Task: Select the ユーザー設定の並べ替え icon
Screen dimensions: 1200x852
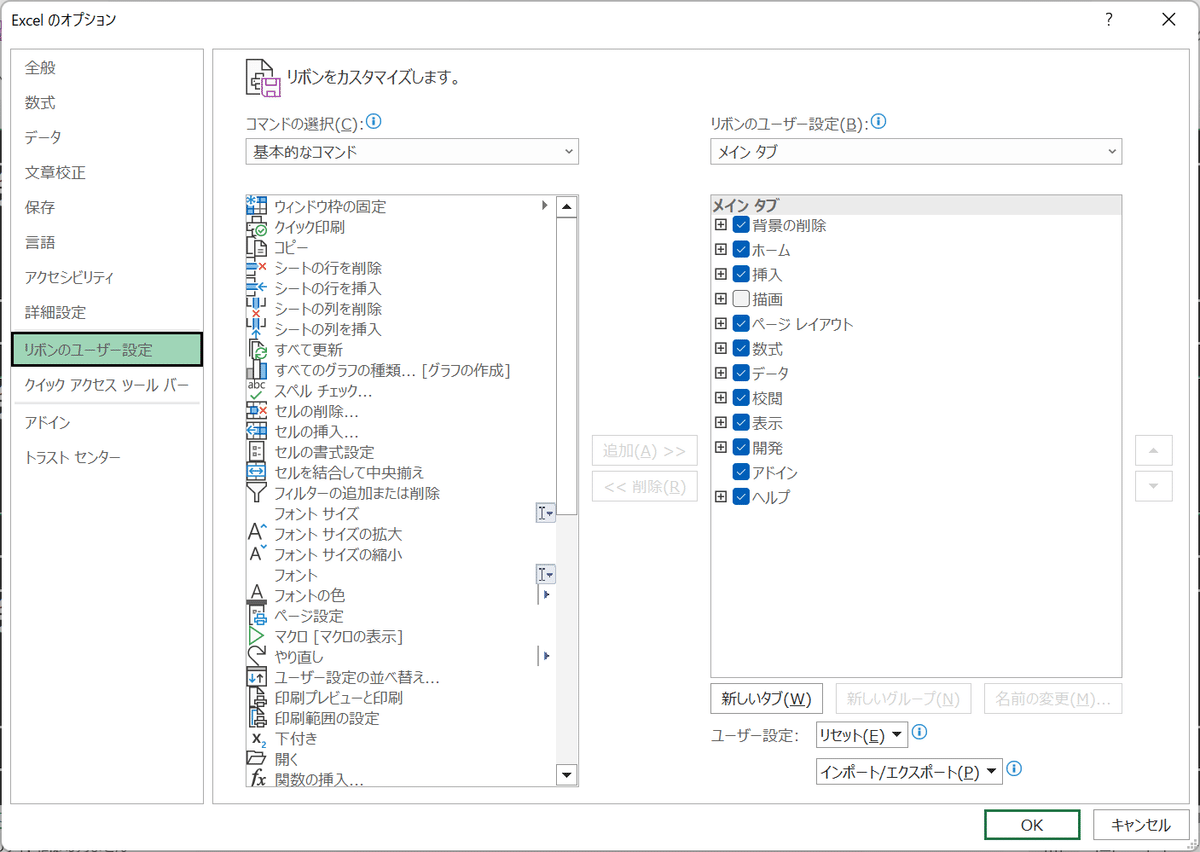Action: tap(256, 677)
